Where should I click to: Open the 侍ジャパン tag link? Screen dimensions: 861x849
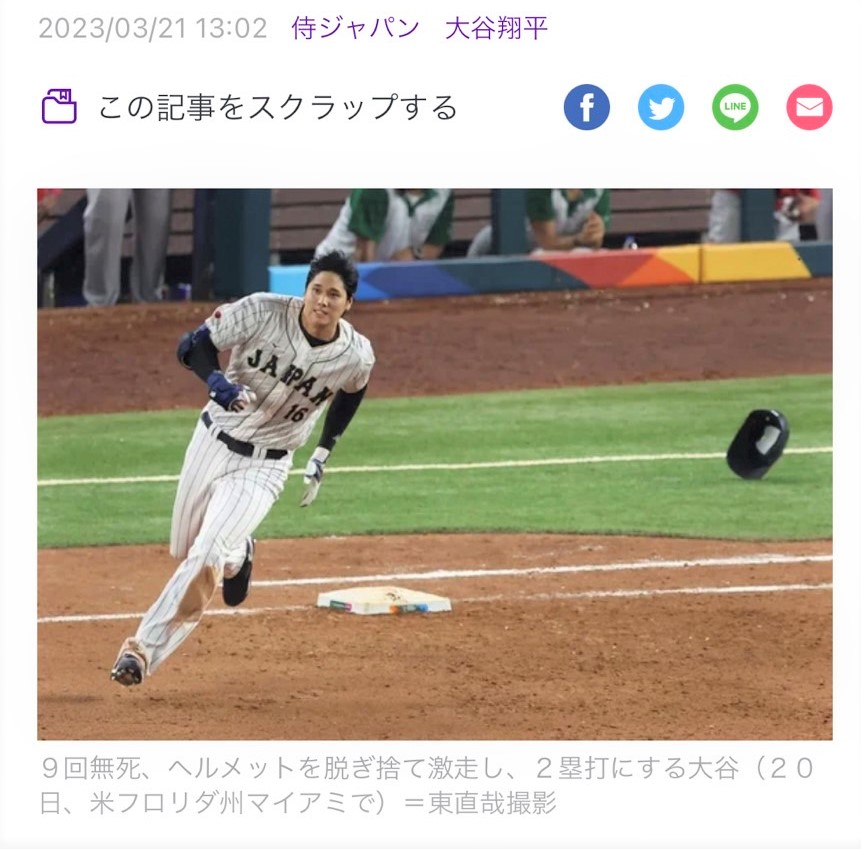point(355,27)
